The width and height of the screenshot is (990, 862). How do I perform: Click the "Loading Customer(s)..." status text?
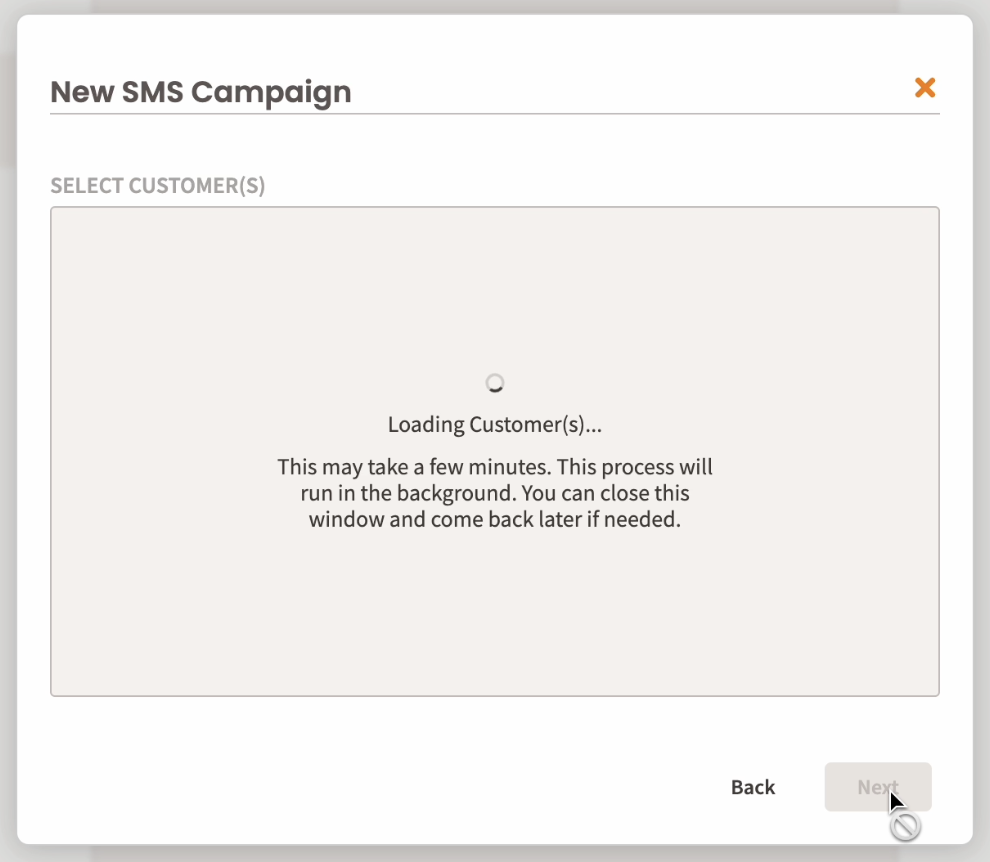(494, 425)
